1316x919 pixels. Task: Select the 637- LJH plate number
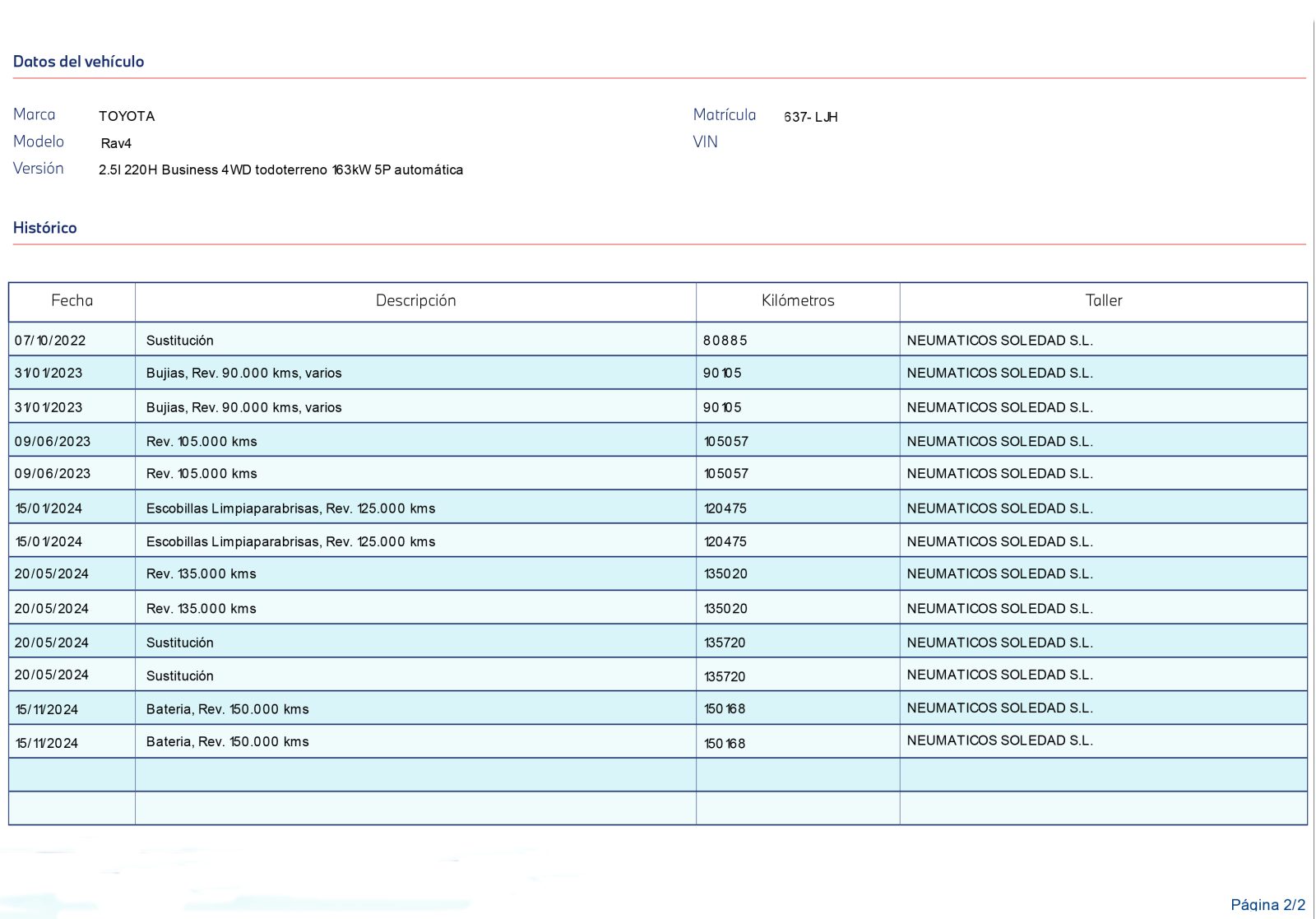[810, 118]
